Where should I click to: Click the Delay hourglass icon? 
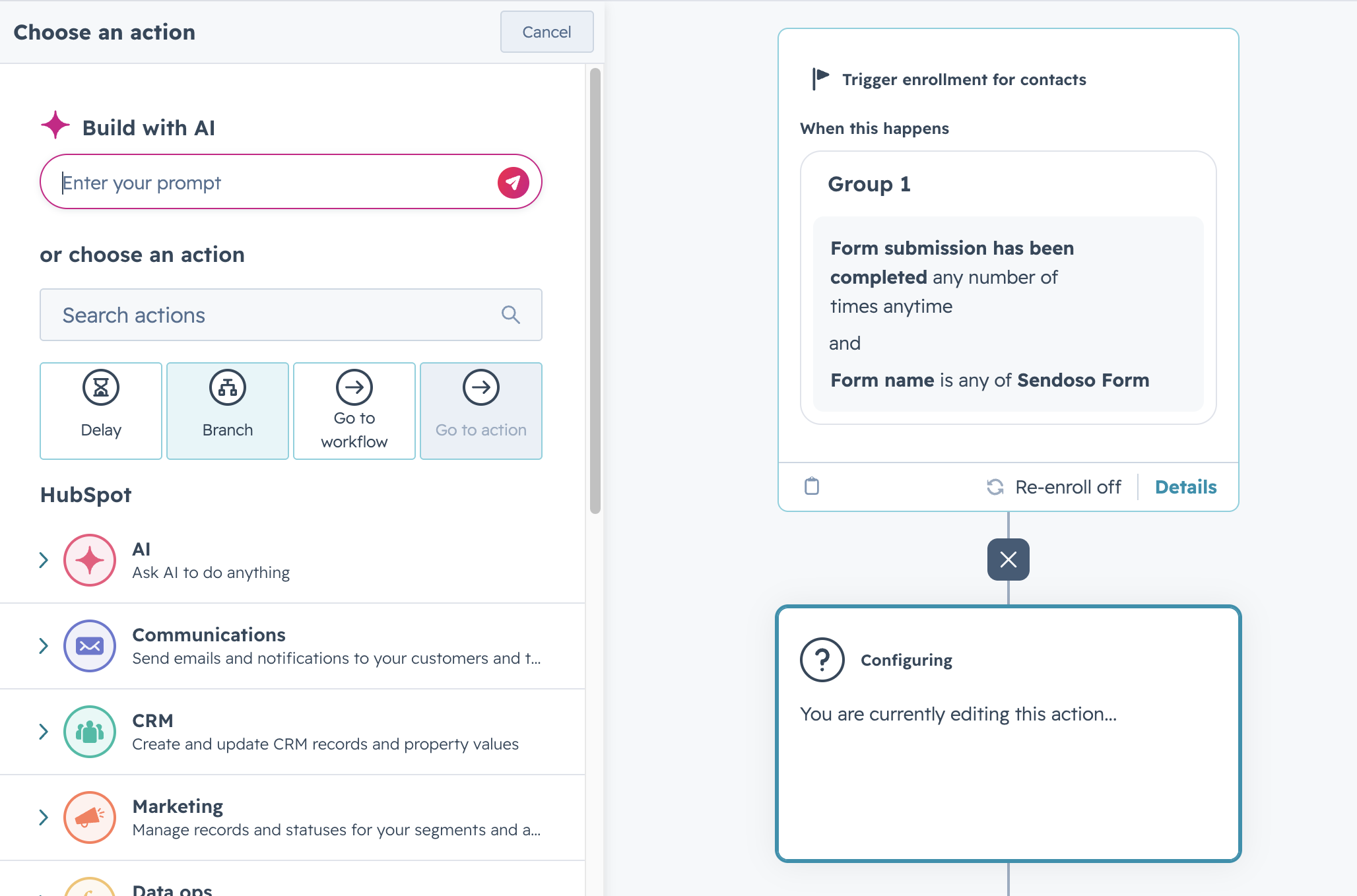coord(101,387)
